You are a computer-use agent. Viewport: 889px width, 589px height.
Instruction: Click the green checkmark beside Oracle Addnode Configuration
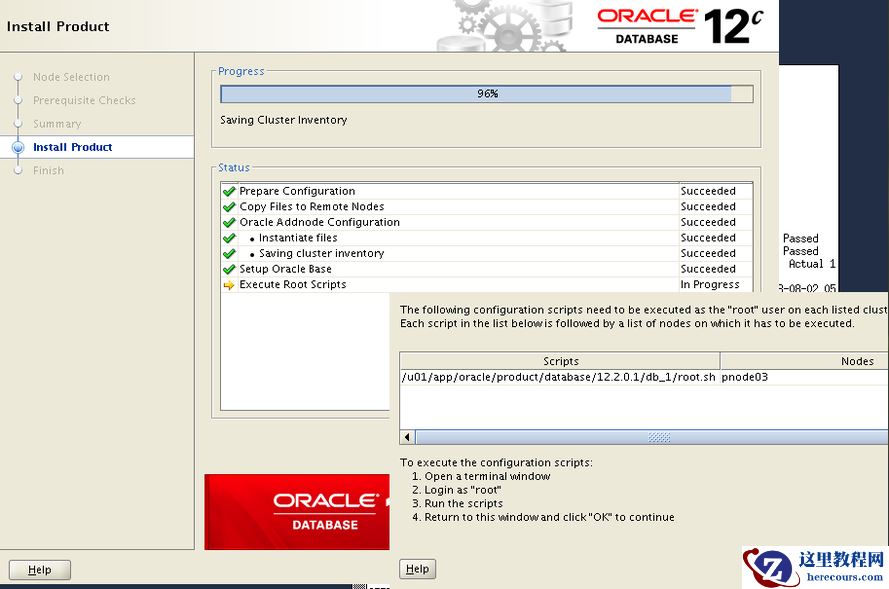point(229,222)
